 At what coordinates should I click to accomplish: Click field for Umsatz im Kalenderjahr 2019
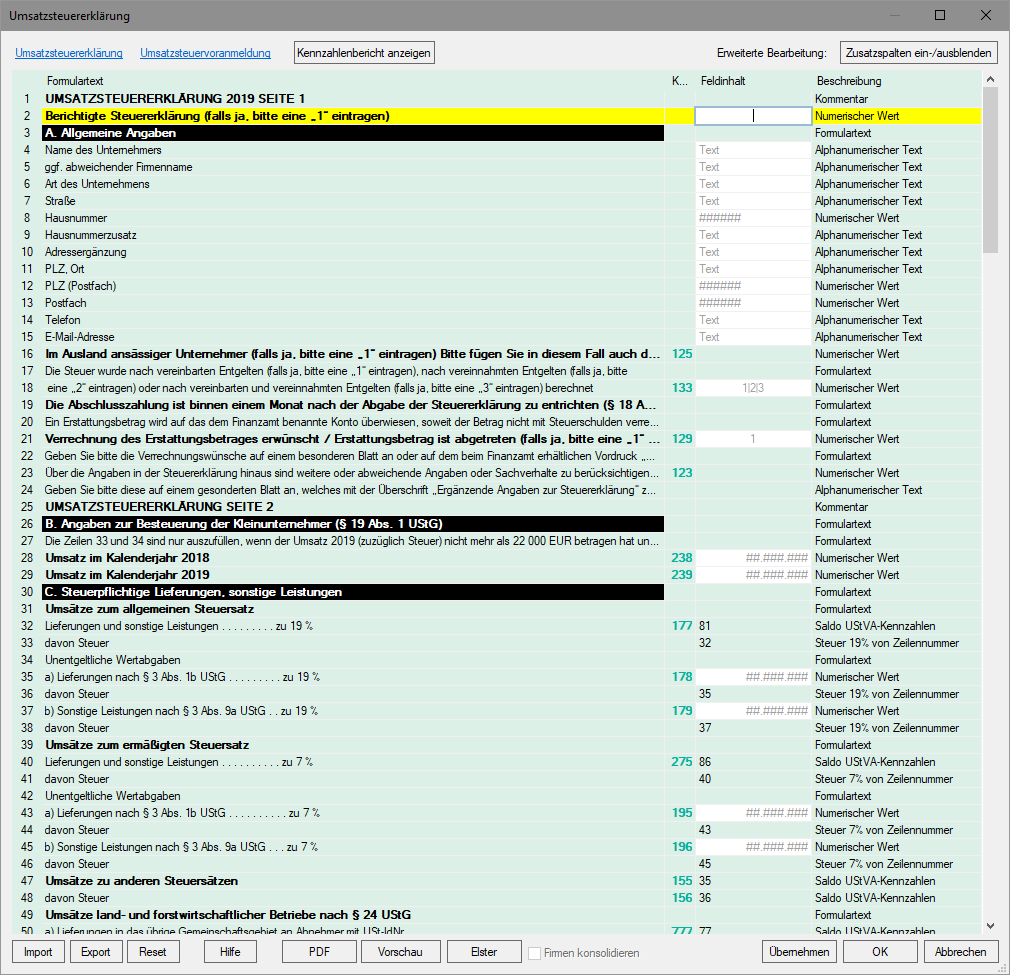pyautogui.click(x=753, y=575)
